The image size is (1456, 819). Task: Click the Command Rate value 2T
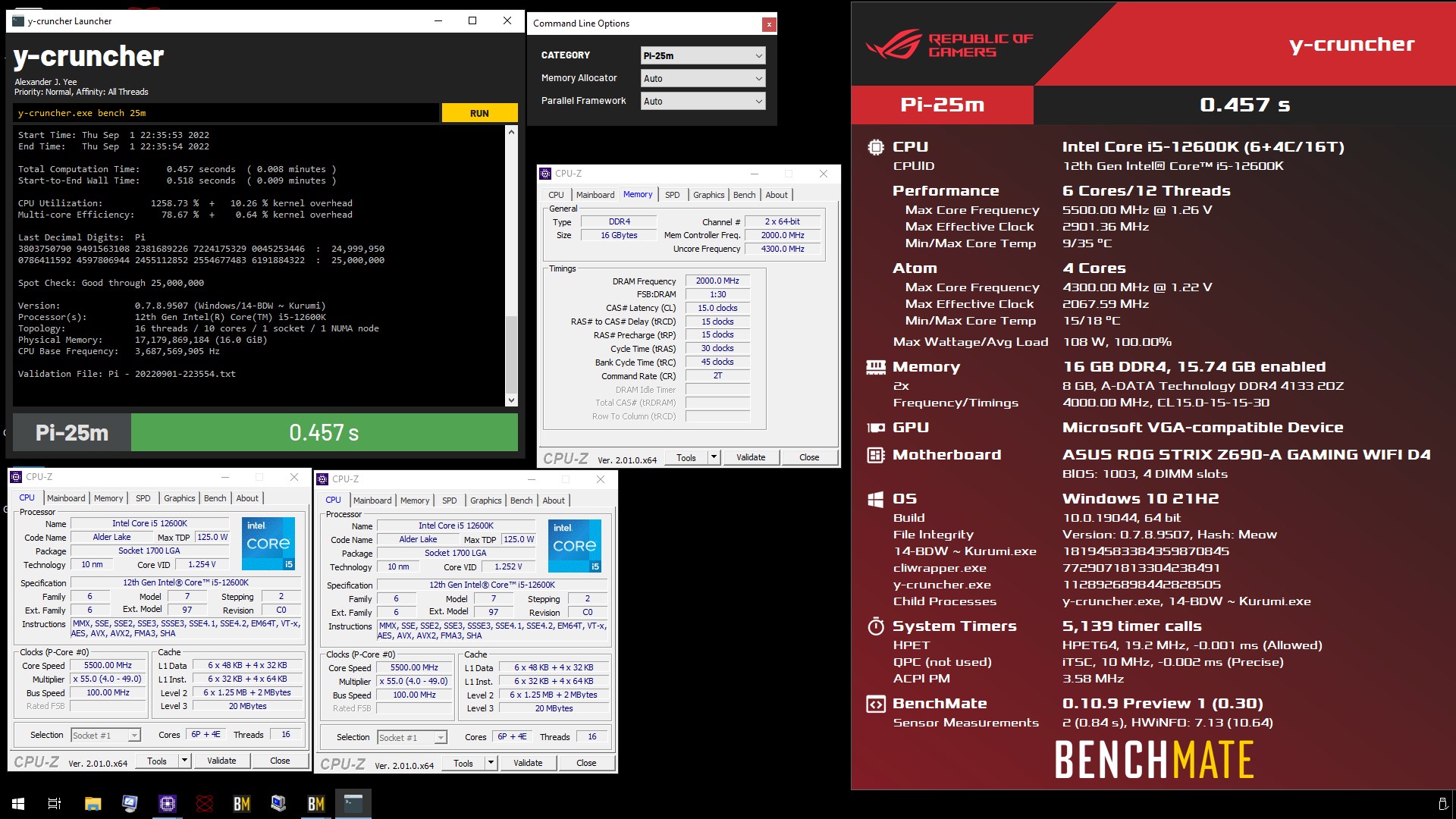(717, 375)
